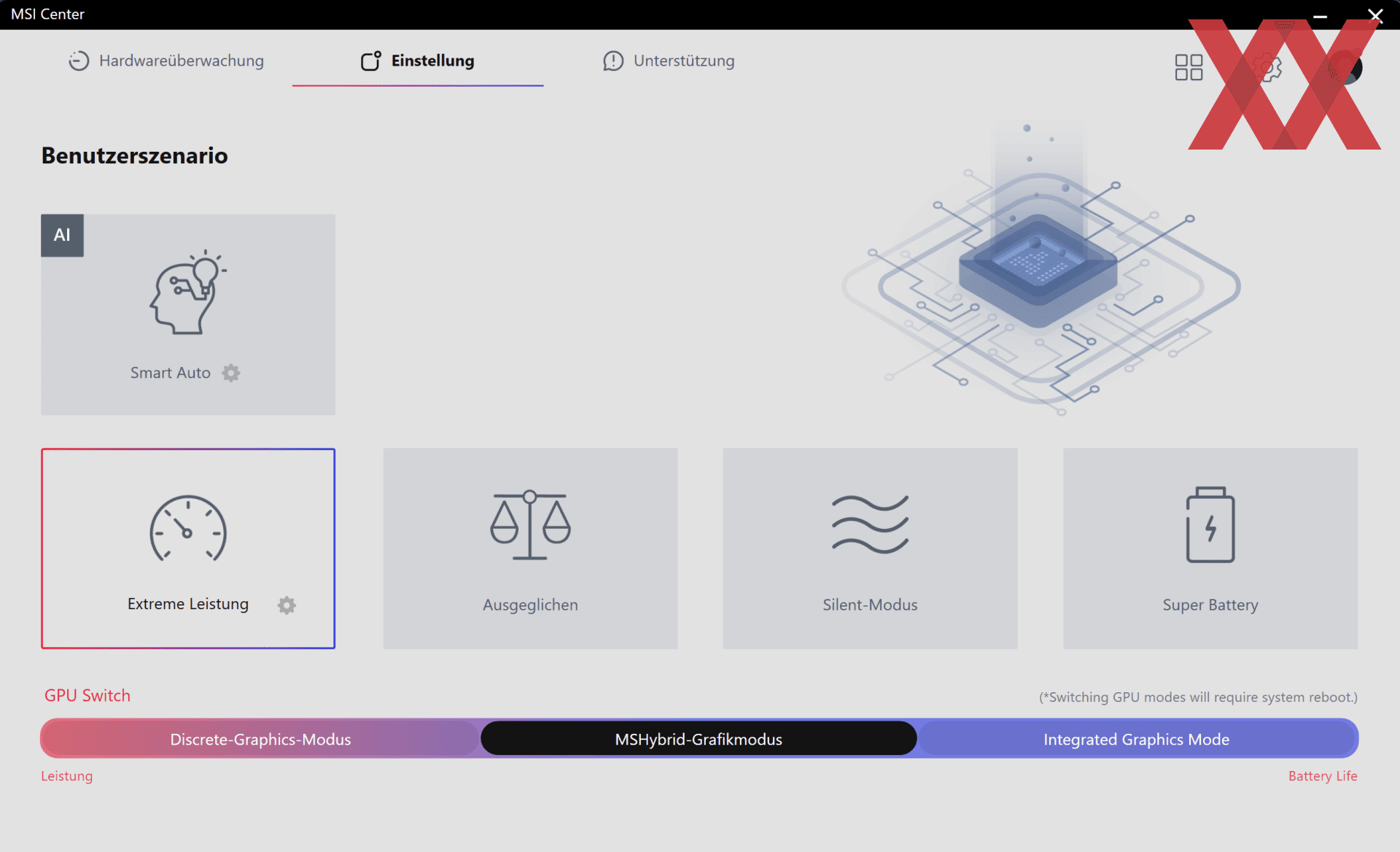Click the AI badge on Smart Auto
Viewport: 1400px width, 852px height.
click(62, 235)
